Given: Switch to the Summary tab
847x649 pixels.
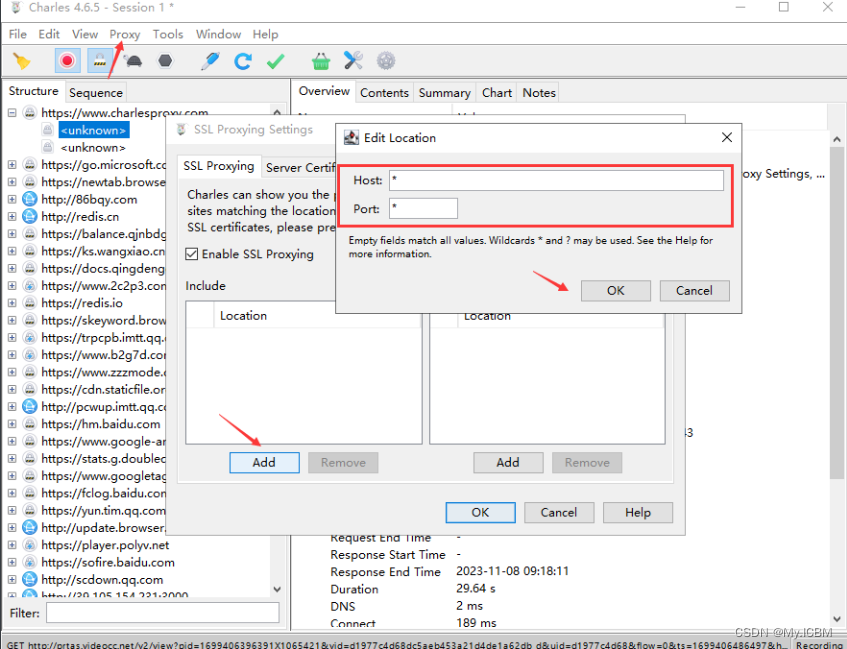Looking at the screenshot, I should point(445,92).
